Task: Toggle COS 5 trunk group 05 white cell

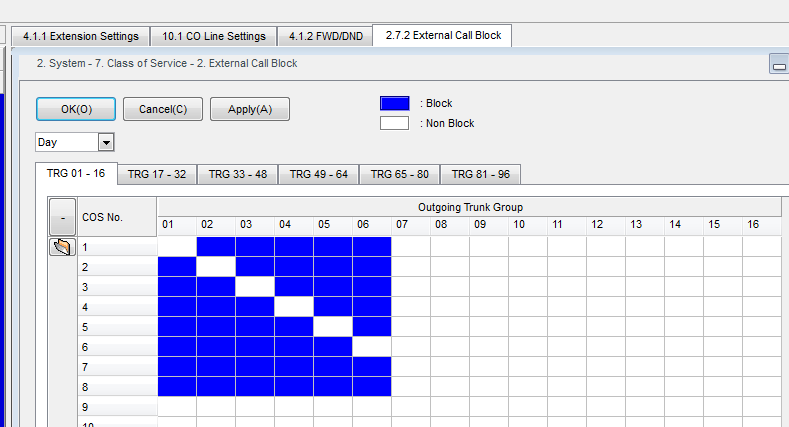Action: click(x=333, y=327)
